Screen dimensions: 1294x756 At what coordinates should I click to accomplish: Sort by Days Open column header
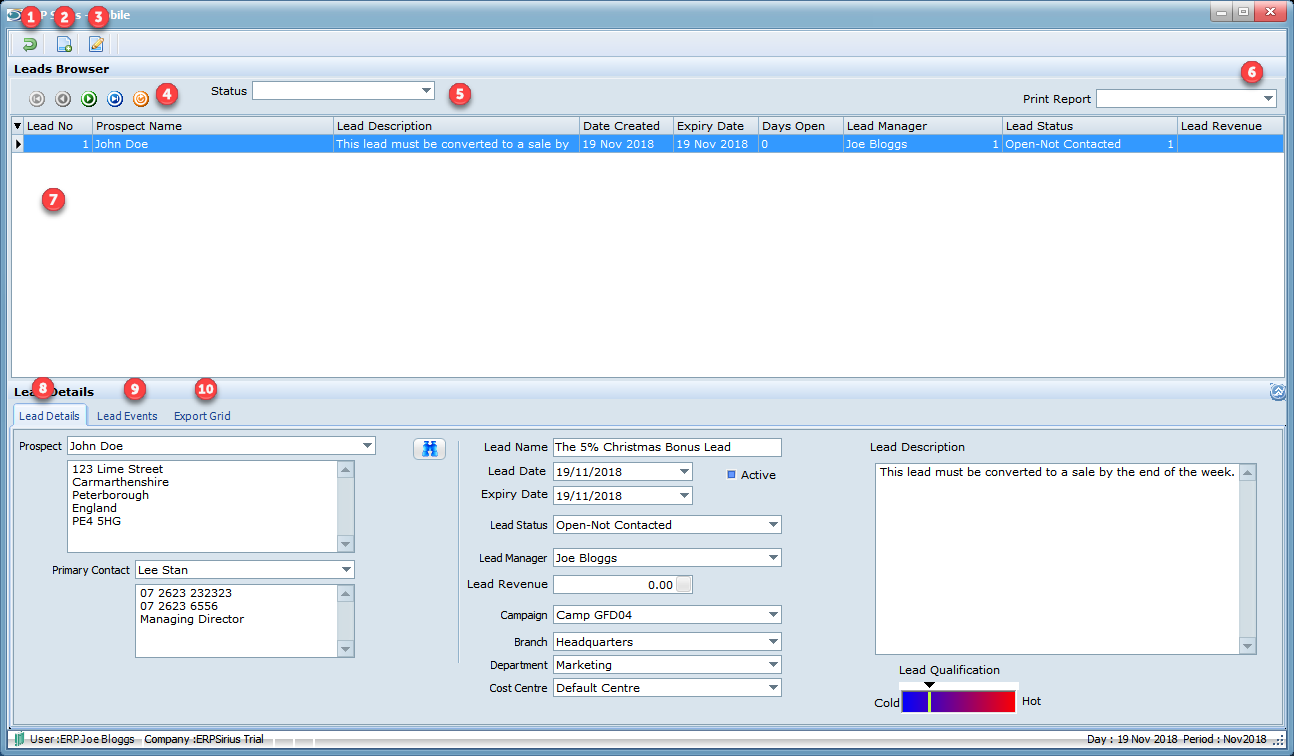click(x=801, y=126)
